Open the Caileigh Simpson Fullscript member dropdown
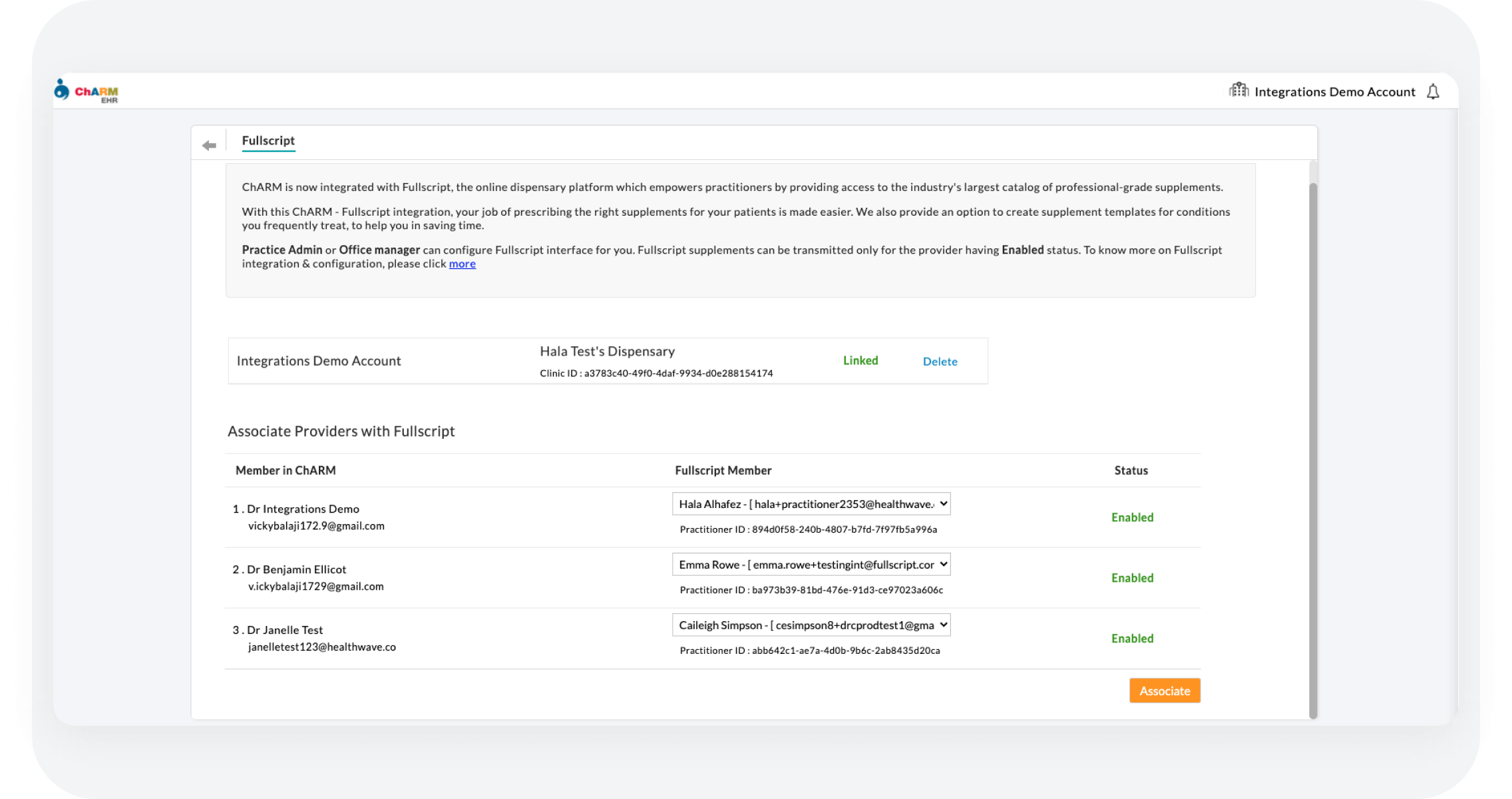The height and width of the screenshot is (799, 1512). tap(811, 625)
